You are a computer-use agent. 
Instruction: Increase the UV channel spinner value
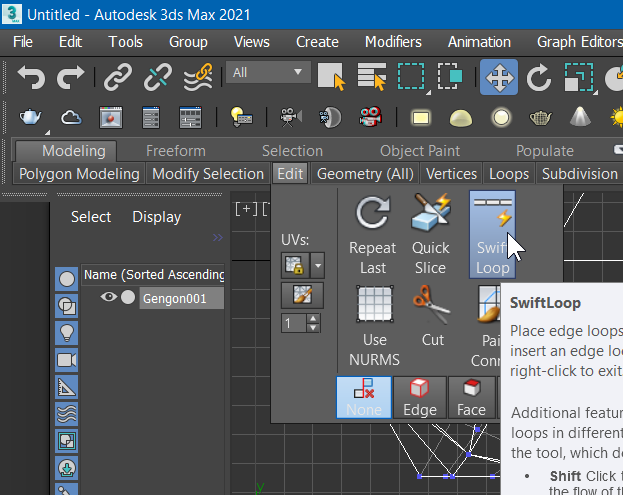click(x=313, y=318)
